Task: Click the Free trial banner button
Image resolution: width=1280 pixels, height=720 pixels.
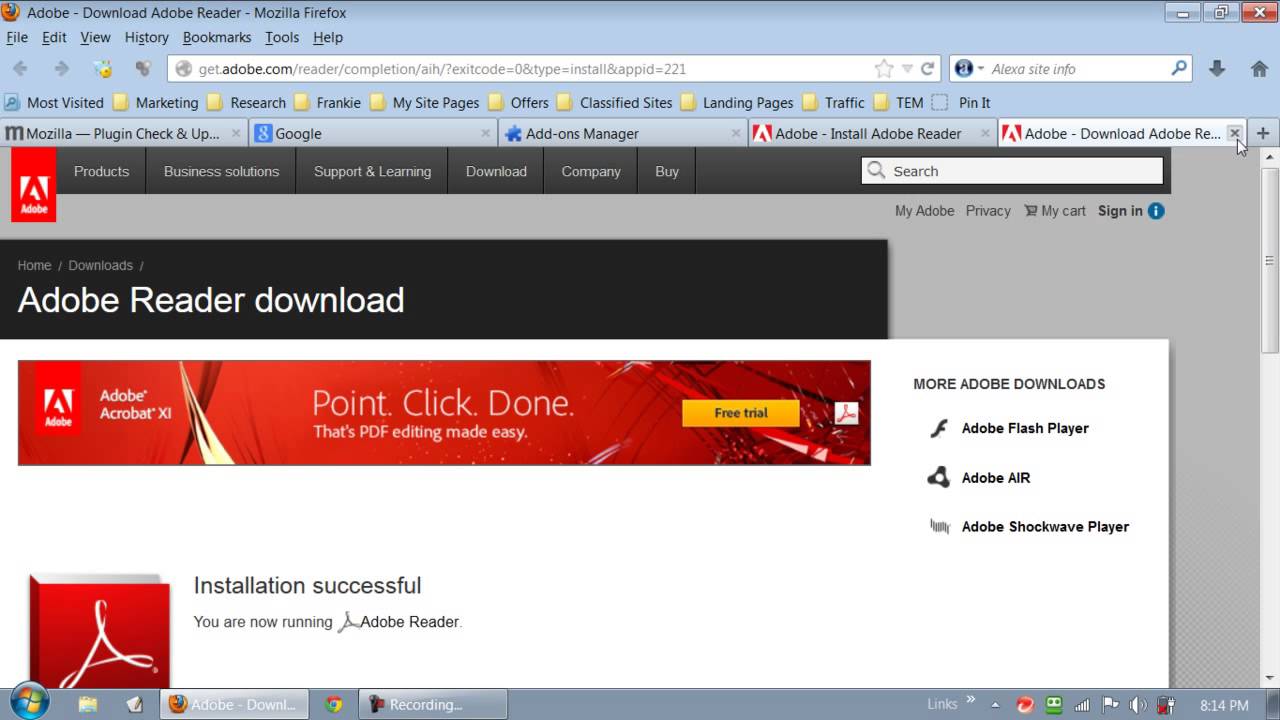Action: [x=741, y=413]
